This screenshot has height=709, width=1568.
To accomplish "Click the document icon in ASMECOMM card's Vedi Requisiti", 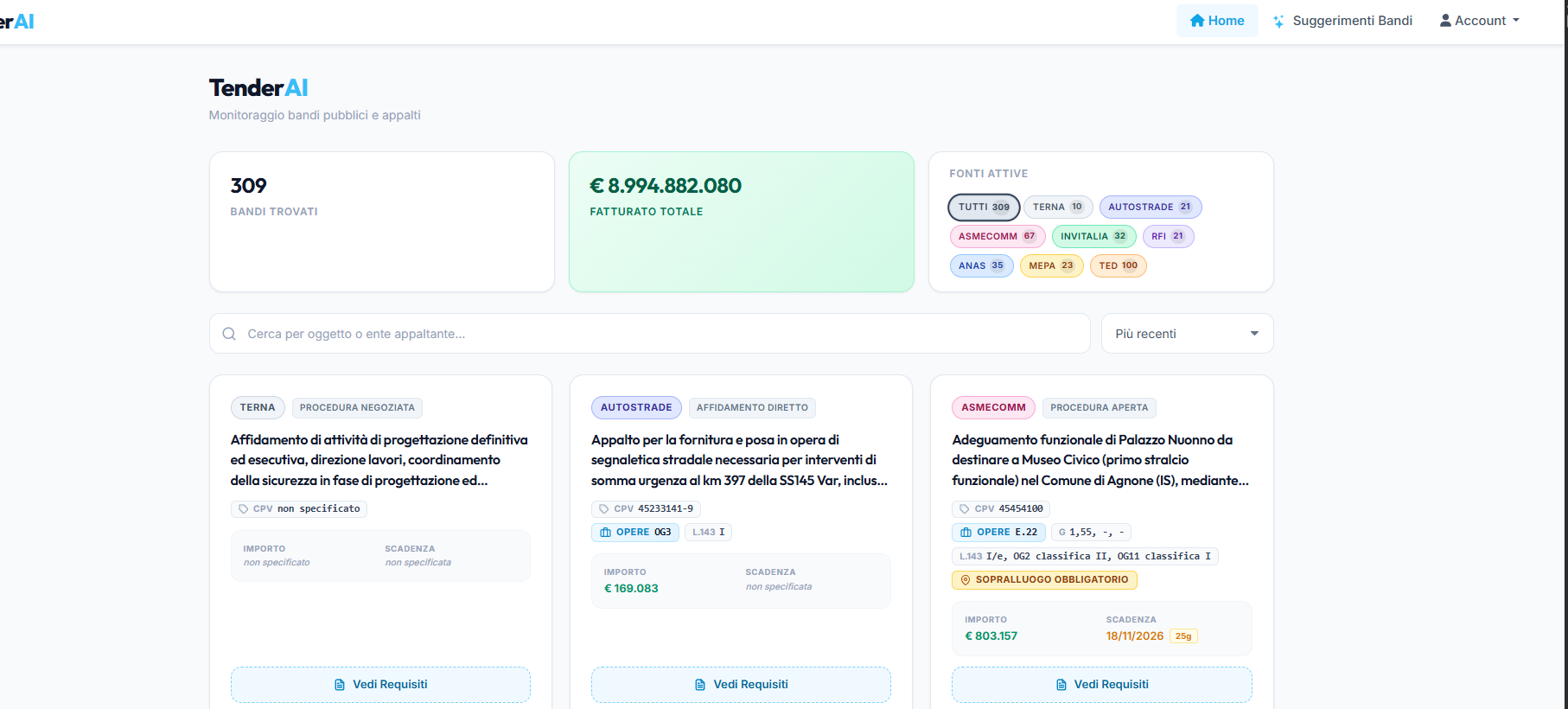I will (1061, 685).
